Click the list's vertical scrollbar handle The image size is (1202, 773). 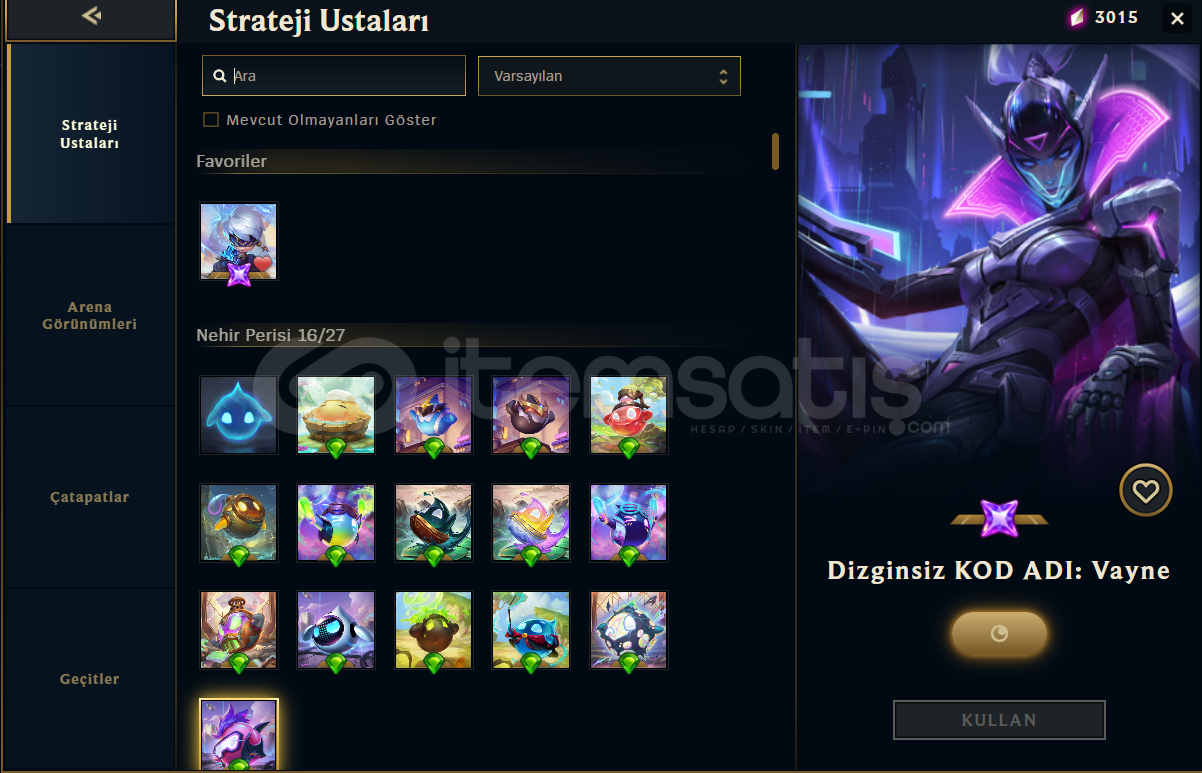775,151
